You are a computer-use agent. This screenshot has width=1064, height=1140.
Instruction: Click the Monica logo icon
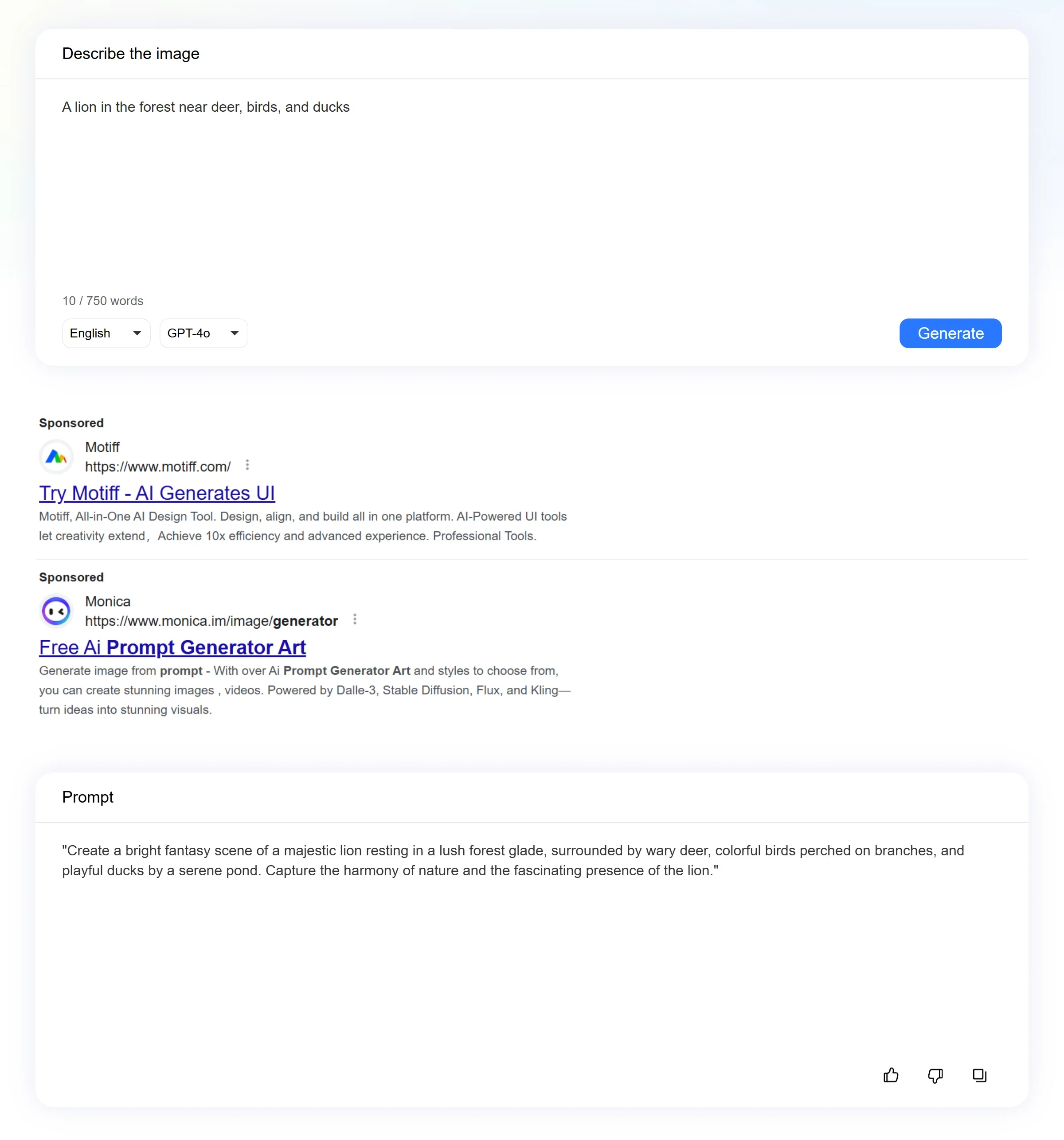click(56, 611)
